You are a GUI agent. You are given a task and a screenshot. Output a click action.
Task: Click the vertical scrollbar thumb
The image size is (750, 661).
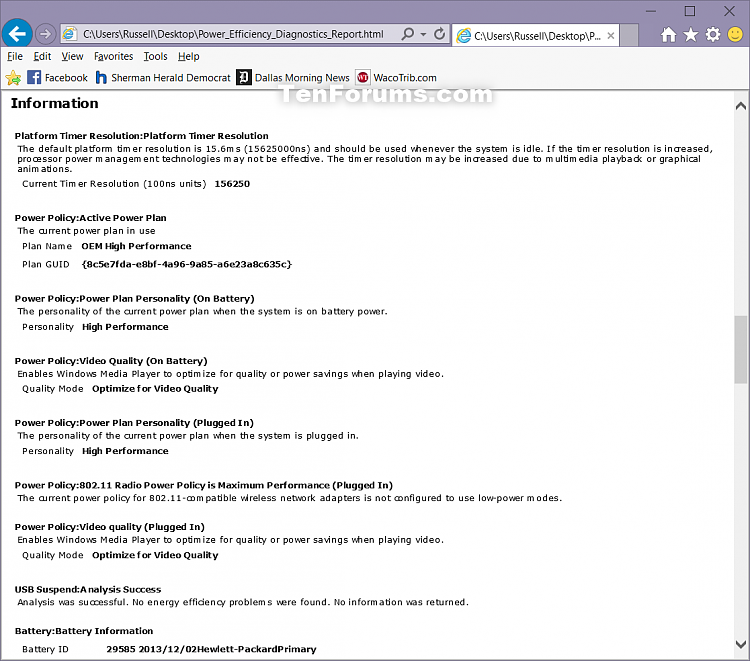[740, 349]
